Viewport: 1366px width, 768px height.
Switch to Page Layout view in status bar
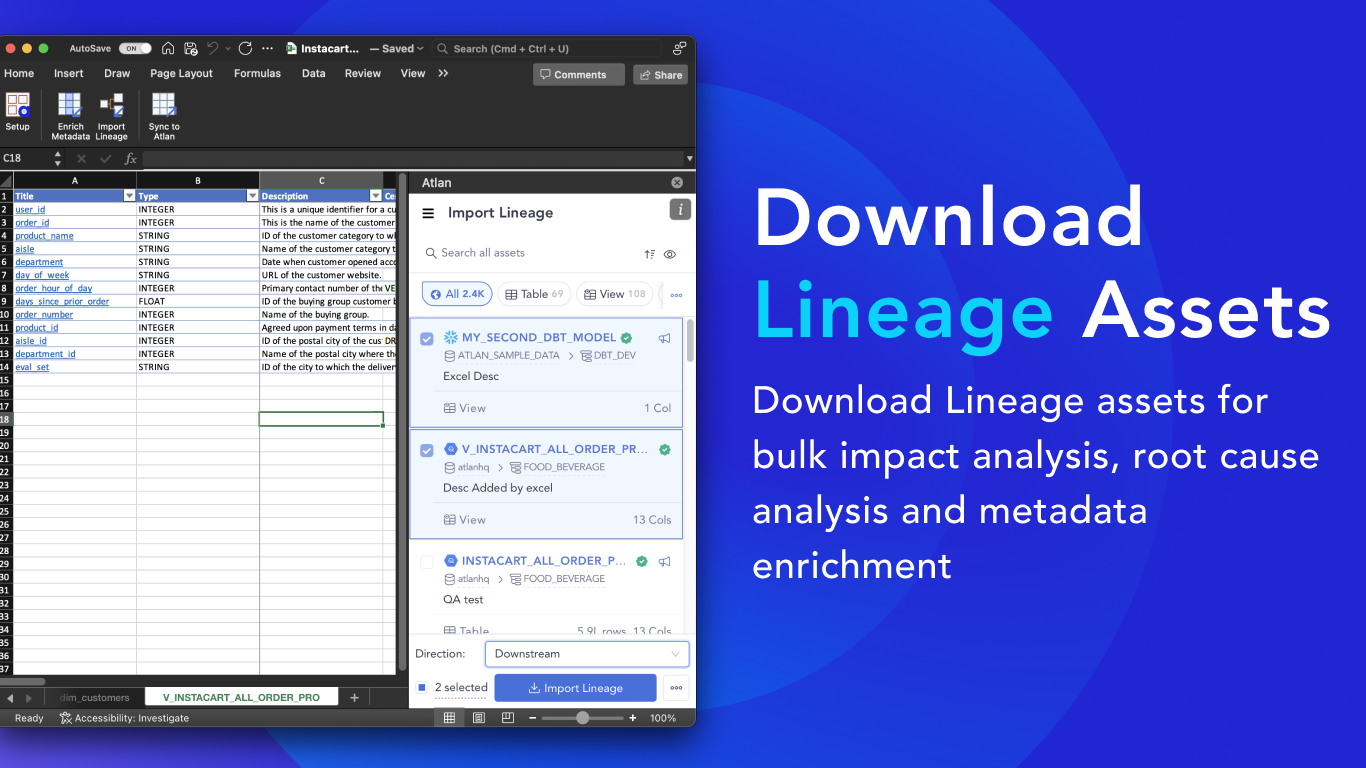point(479,718)
